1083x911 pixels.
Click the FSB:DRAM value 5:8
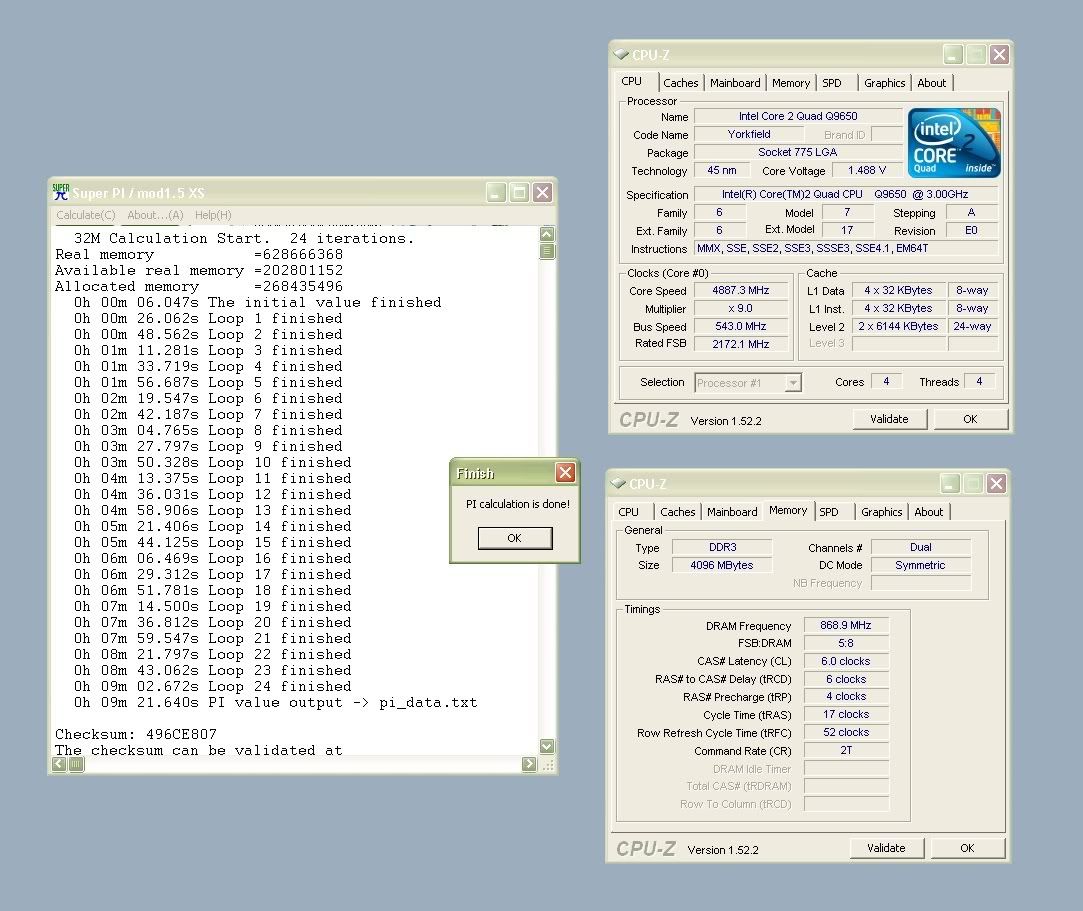click(846, 643)
